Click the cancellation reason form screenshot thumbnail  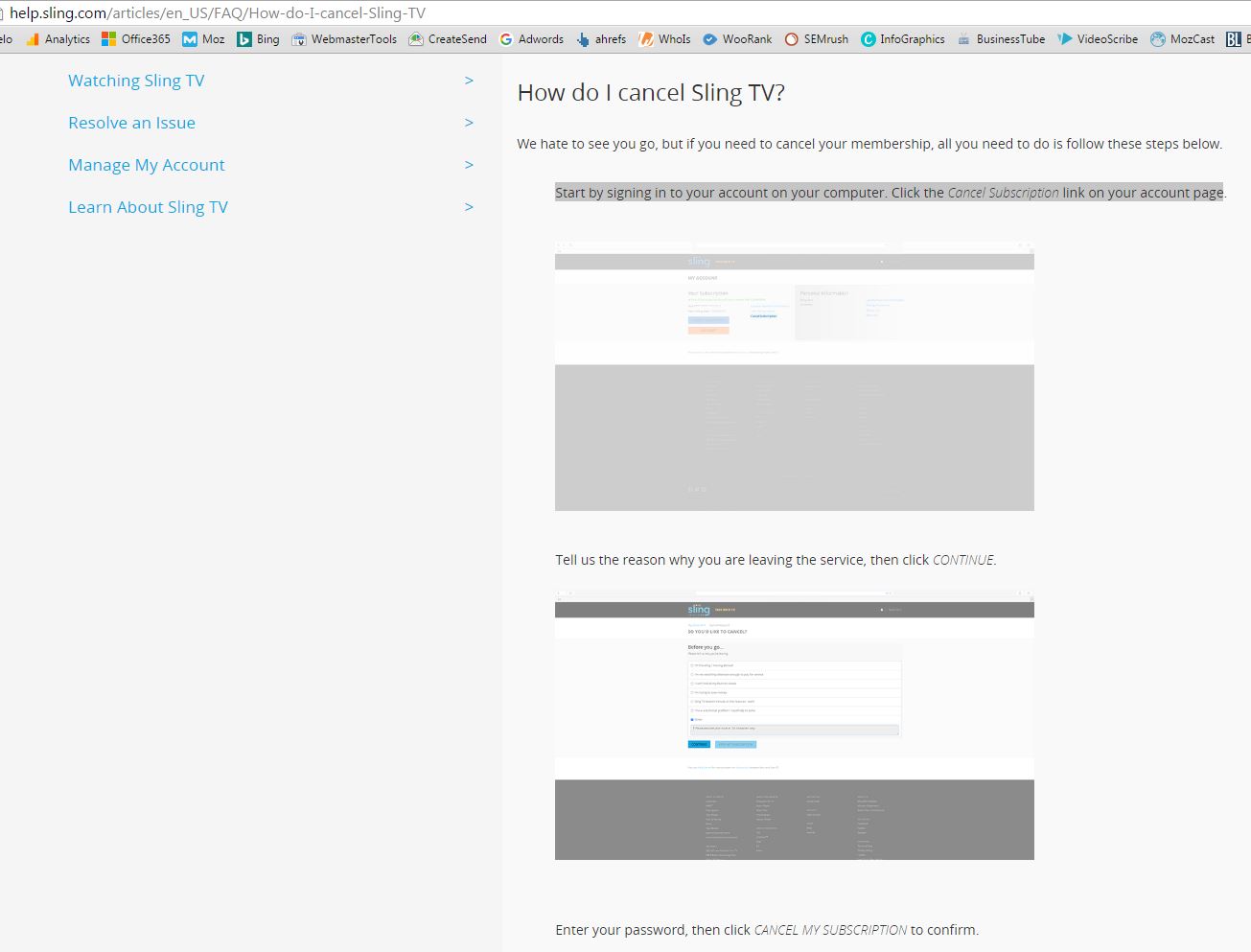[795, 725]
